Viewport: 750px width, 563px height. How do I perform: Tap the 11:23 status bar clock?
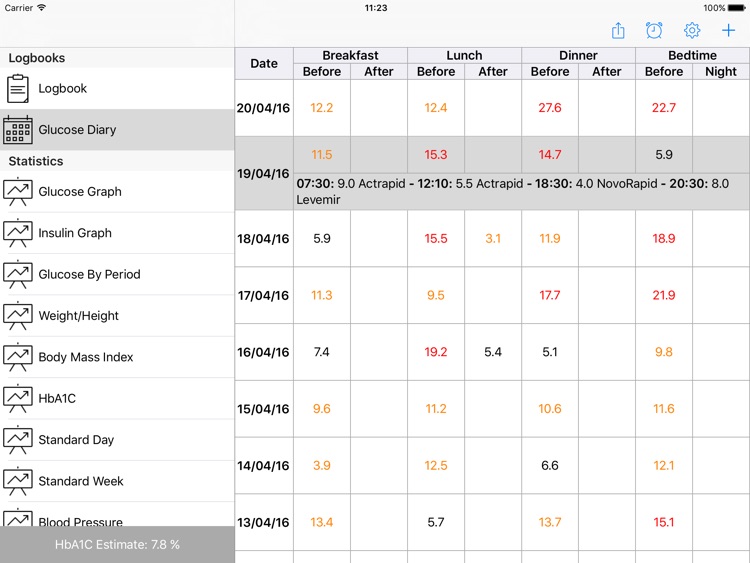pyautogui.click(x=376, y=8)
